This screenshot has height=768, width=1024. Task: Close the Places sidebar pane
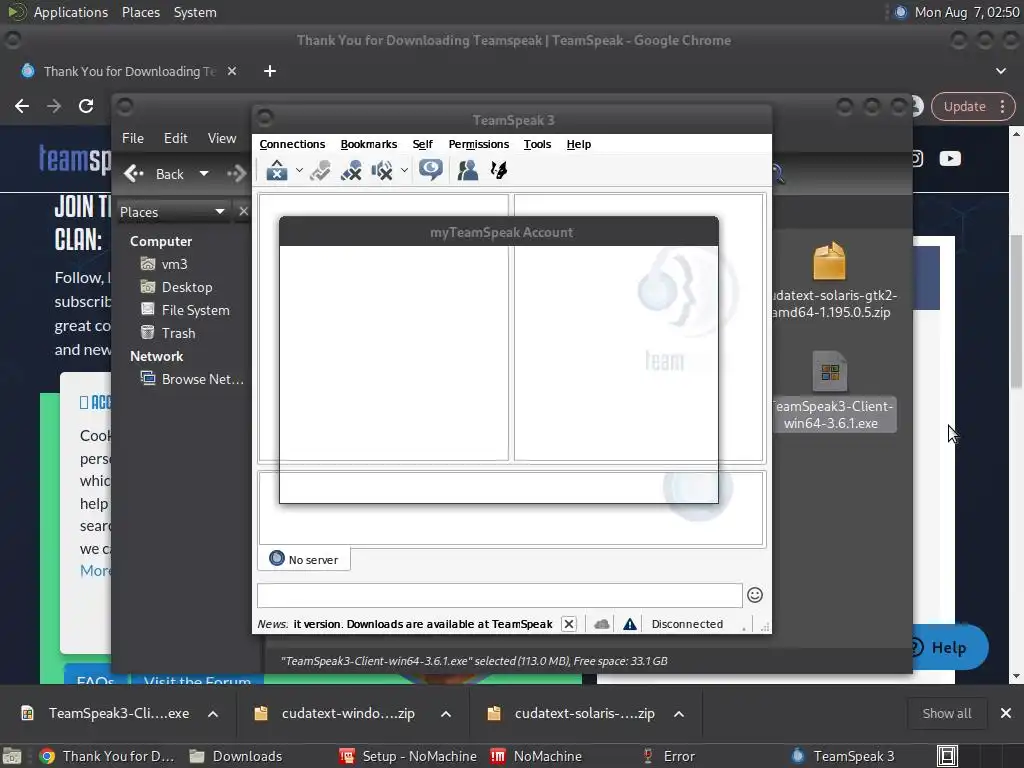coord(243,211)
